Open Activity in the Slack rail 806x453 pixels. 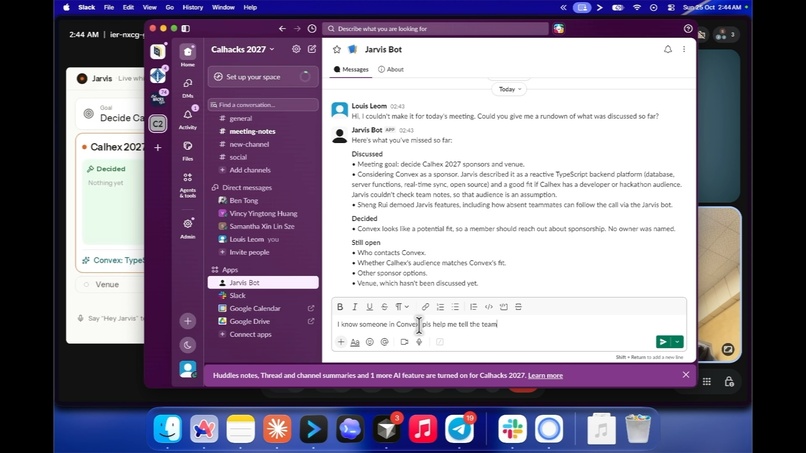pos(188,119)
